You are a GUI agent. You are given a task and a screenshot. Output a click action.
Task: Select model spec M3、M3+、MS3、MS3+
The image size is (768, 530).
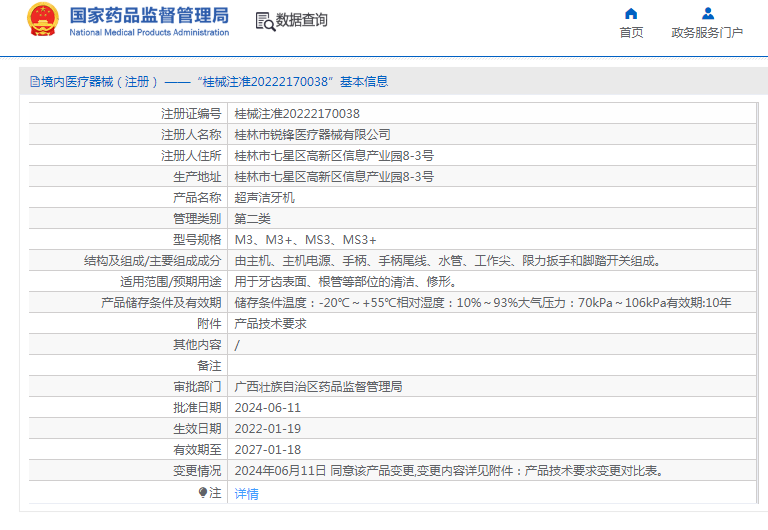pyautogui.click(x=306, y=240)
